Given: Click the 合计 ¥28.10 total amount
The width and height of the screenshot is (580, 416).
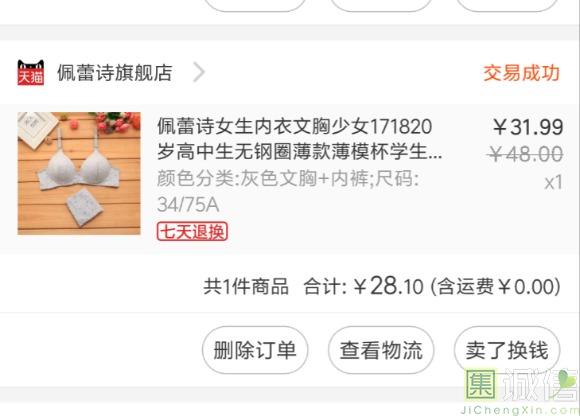Looking at the screenshot, I should 363,286.
